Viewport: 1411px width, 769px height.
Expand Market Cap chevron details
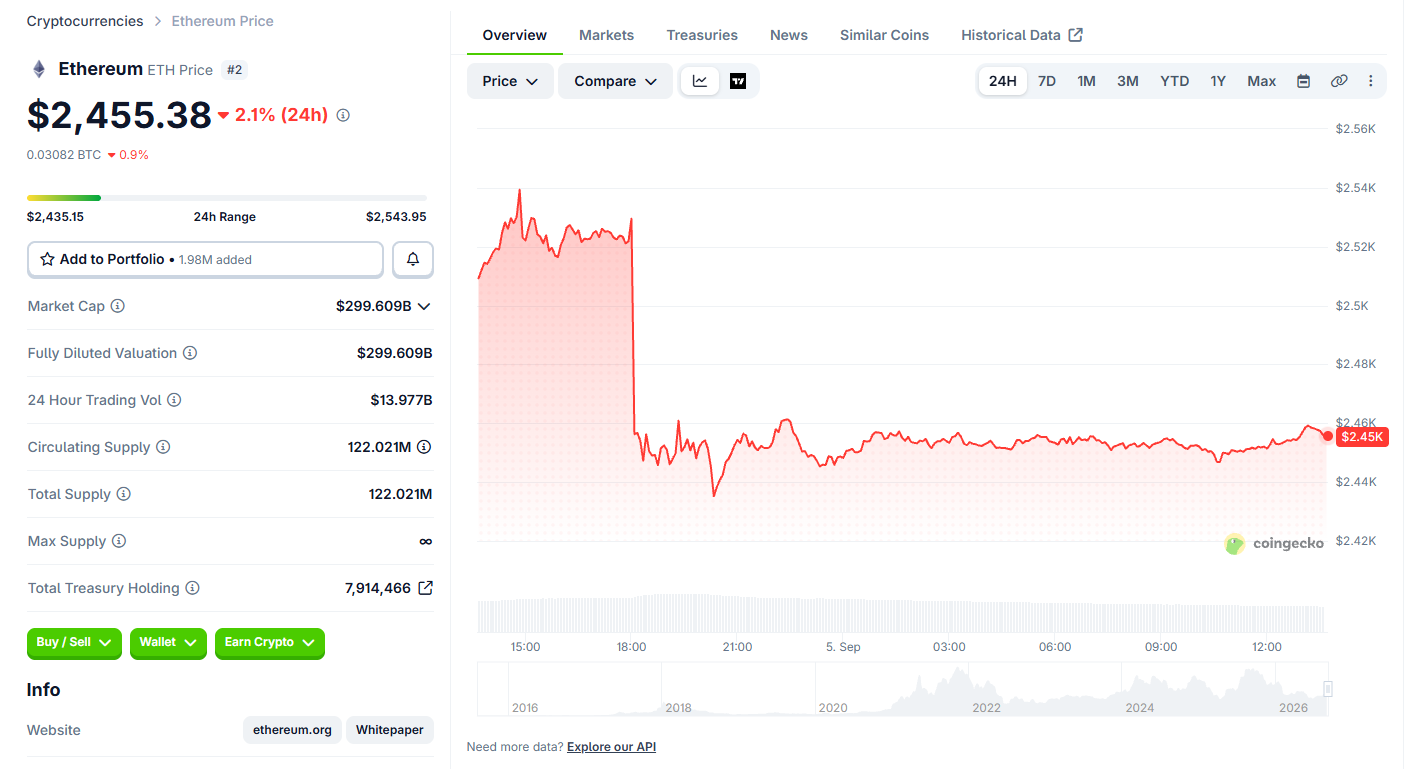[424, 306]
